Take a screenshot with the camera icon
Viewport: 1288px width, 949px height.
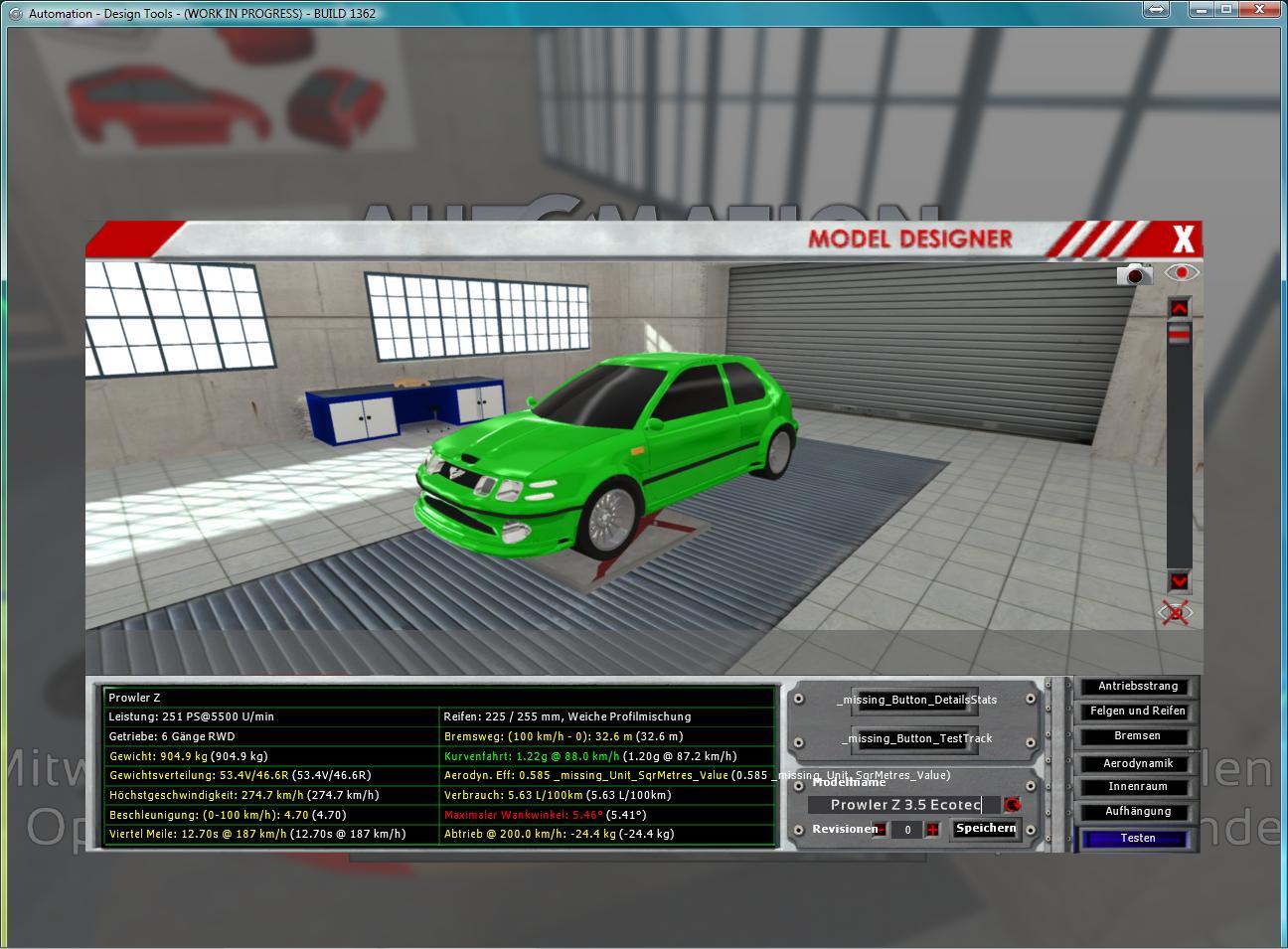tap(1134, 274)
